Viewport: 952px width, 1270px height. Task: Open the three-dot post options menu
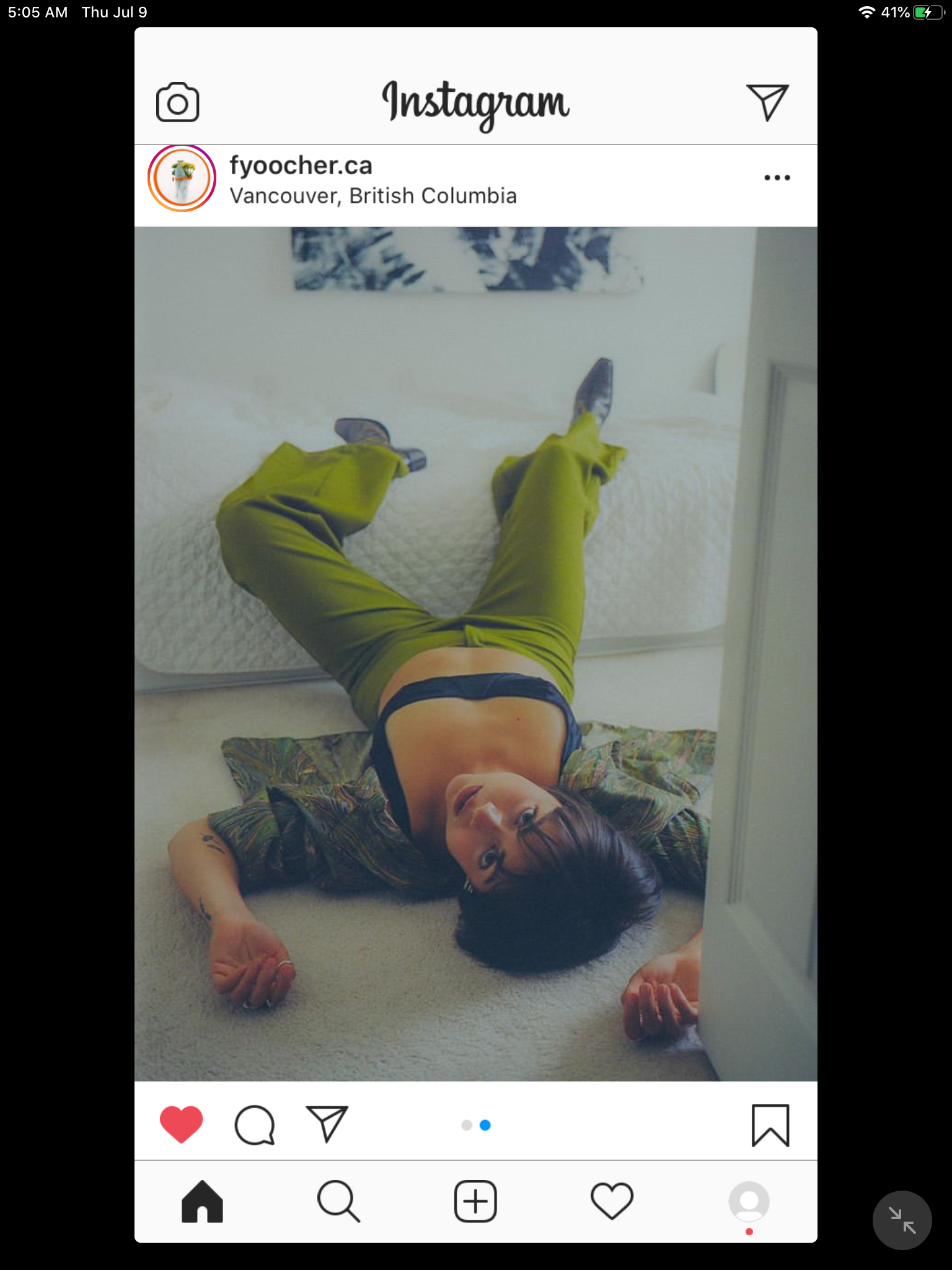point(777,178)
